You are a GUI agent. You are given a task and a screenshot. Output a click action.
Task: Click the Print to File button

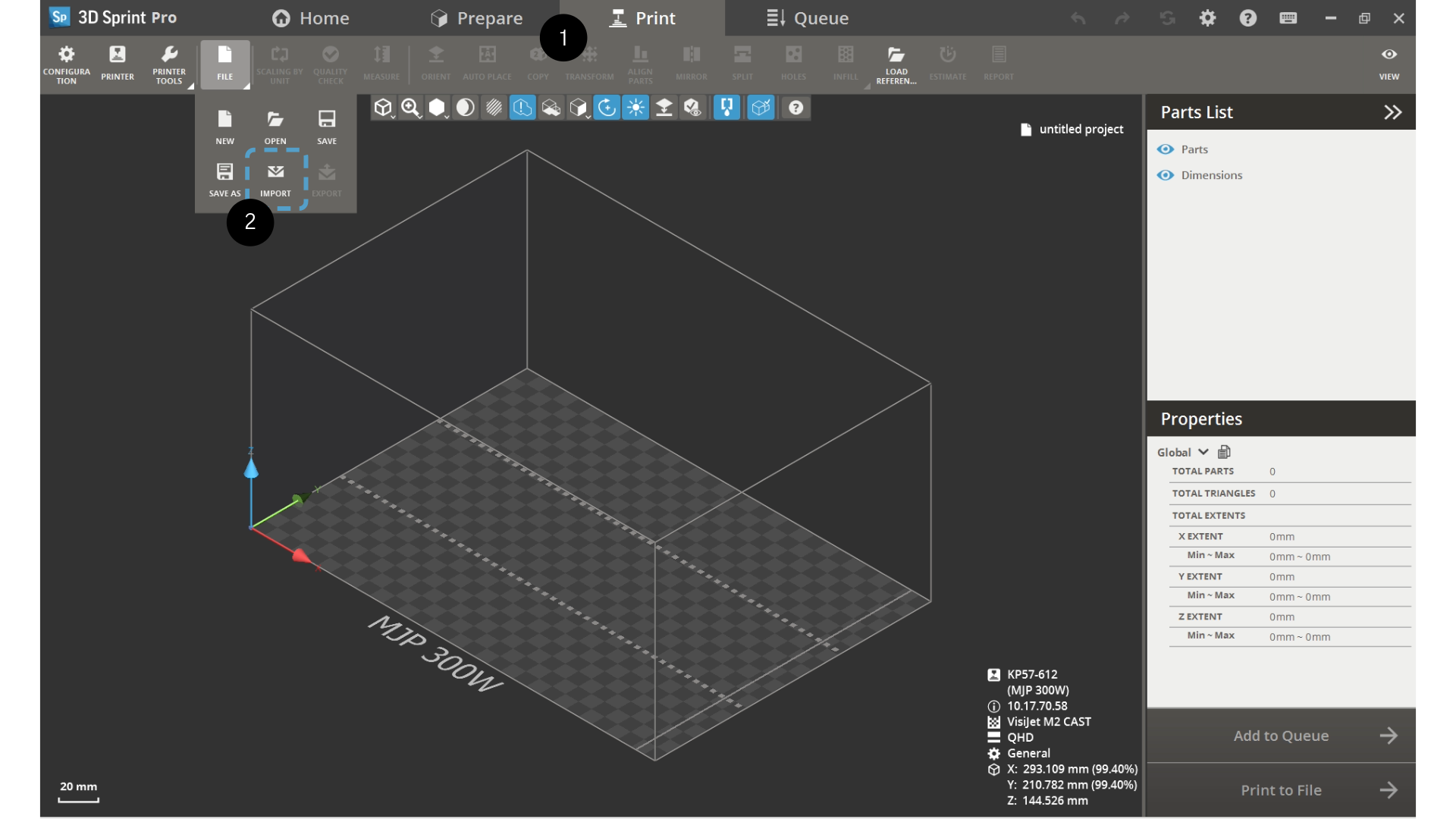pos(1280,790)
